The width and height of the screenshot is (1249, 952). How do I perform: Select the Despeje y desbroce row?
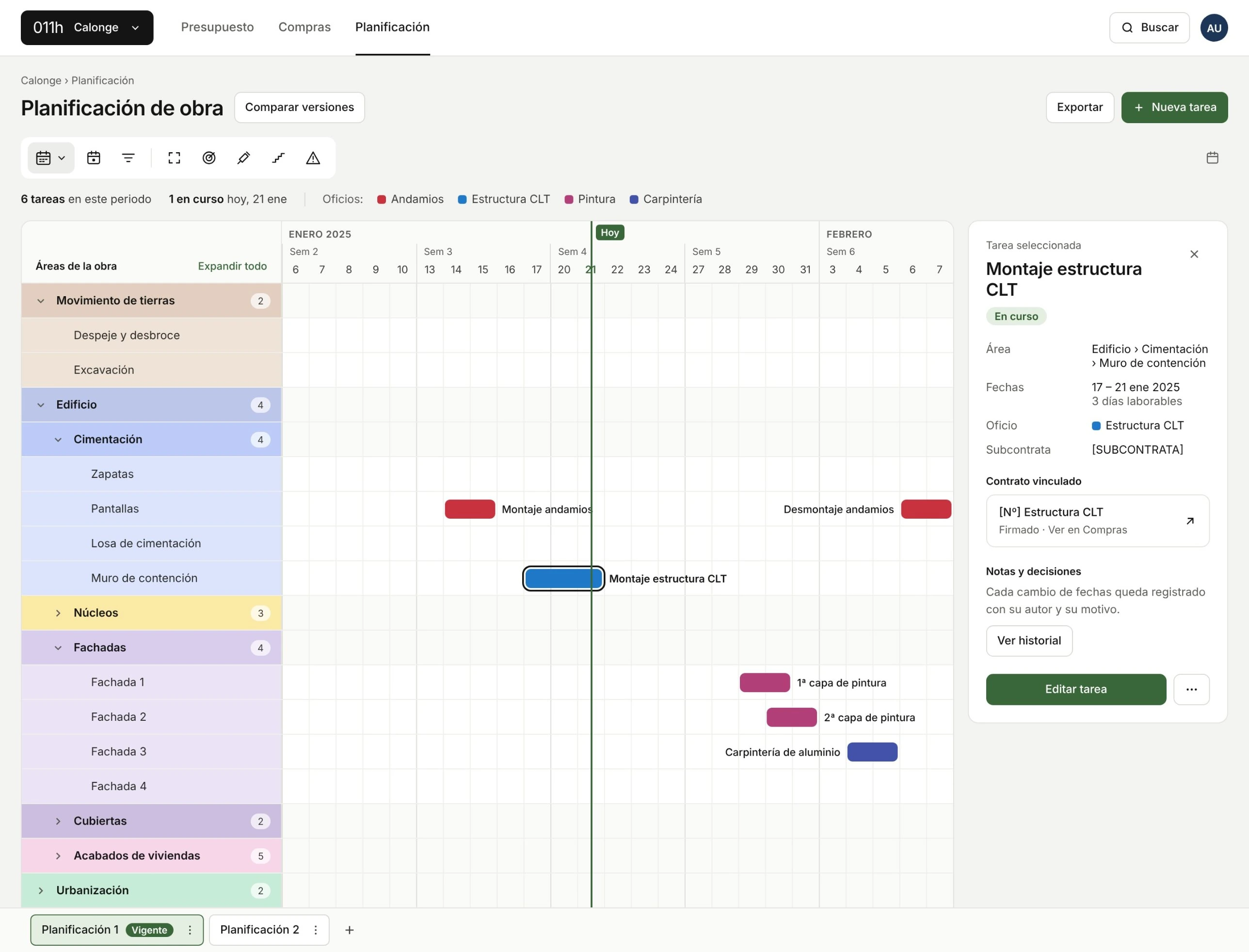[151, 335]
